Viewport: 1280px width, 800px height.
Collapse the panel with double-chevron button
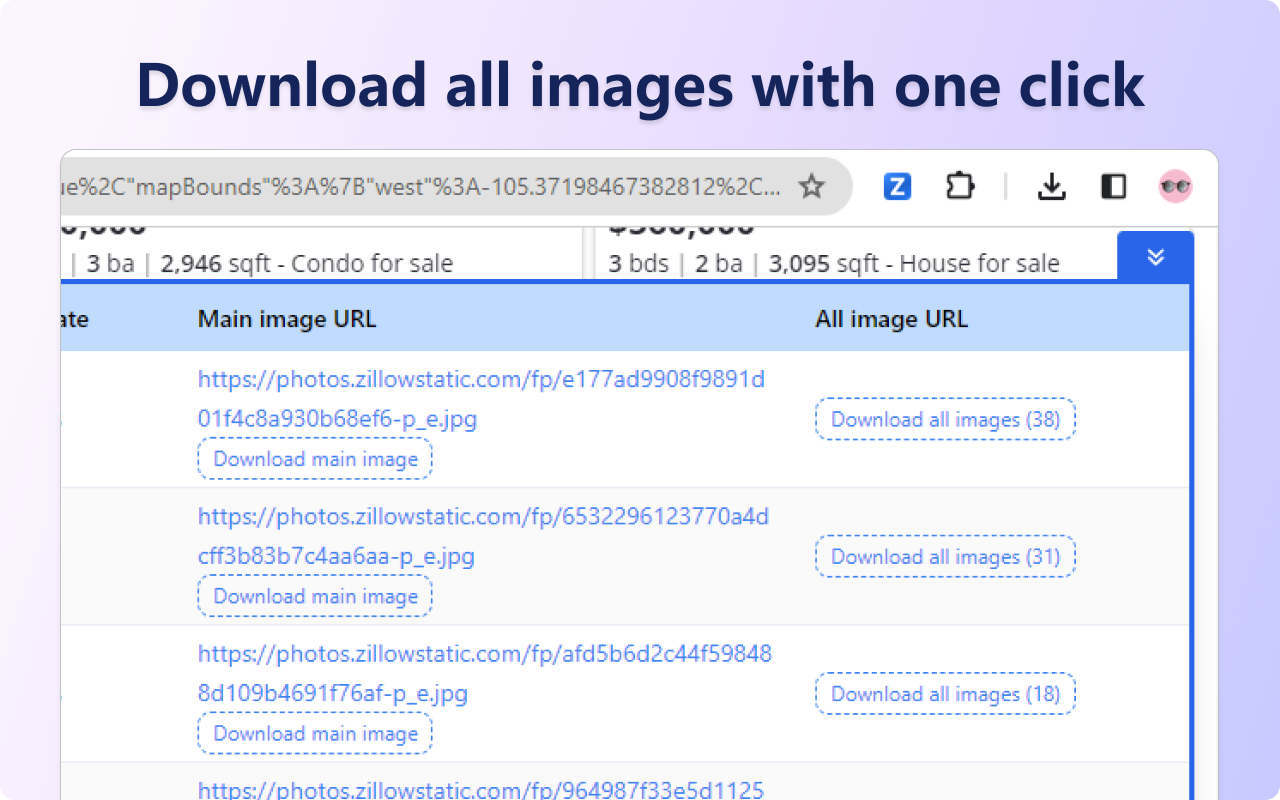pyautogui.click(x=1155, y=257)
